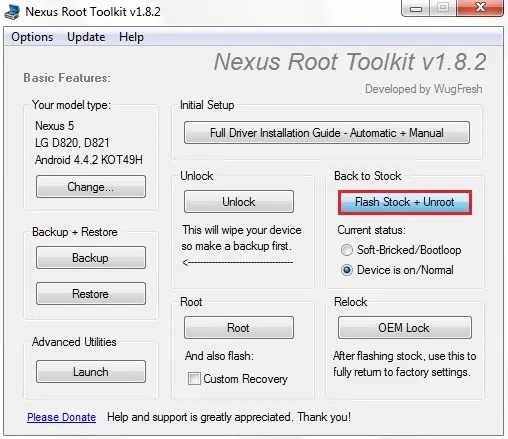Close the Nexus Root Toolkit window
508x439 pixels.
point(480,8)
